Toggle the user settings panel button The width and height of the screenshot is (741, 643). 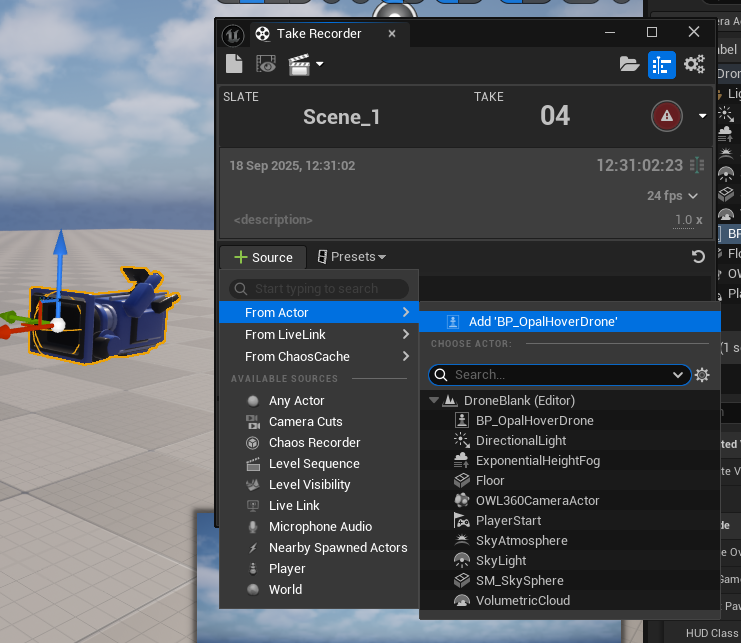661,65
